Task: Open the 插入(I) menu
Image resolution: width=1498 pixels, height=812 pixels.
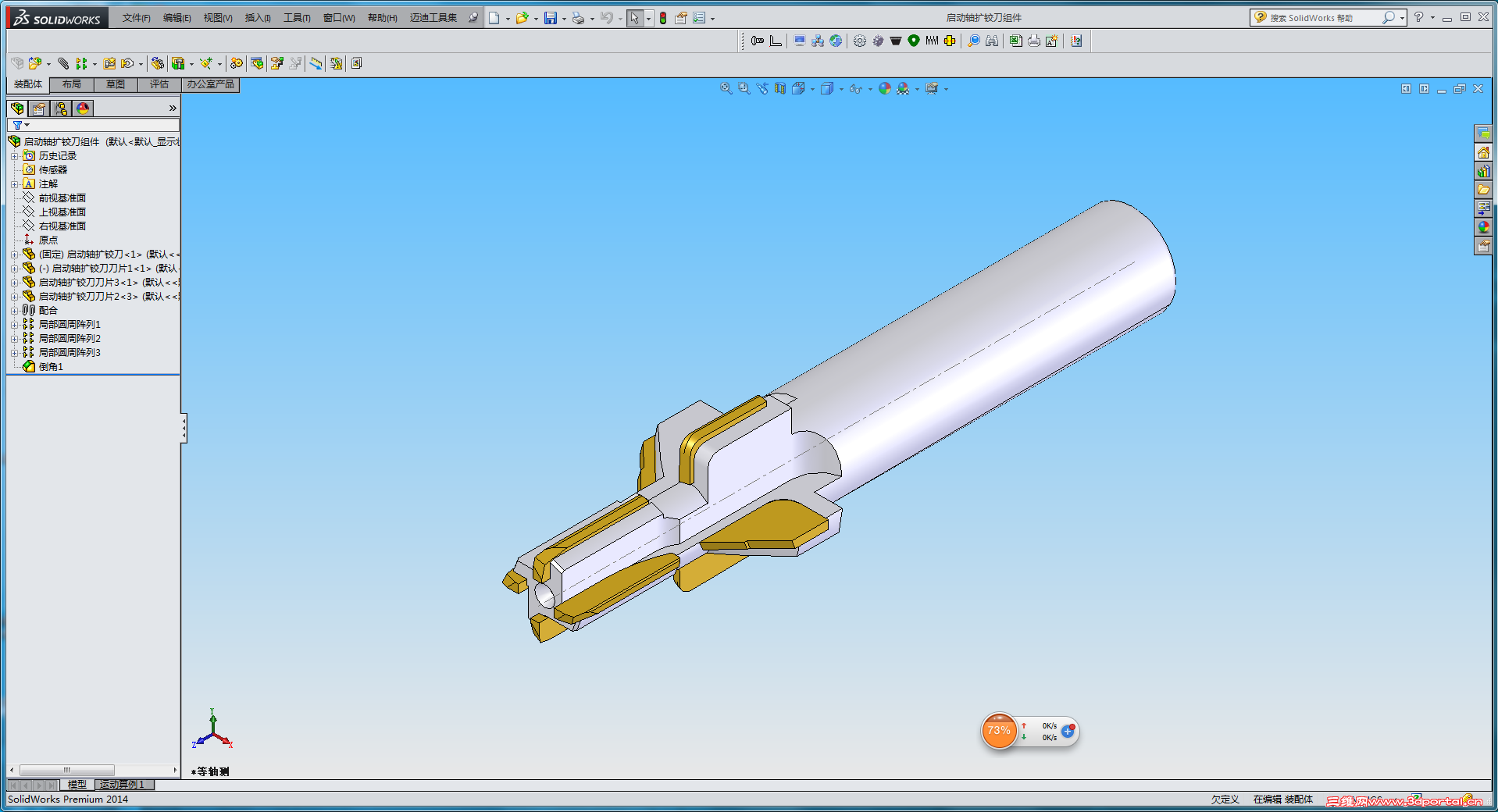Action: [x=258, y=18]
